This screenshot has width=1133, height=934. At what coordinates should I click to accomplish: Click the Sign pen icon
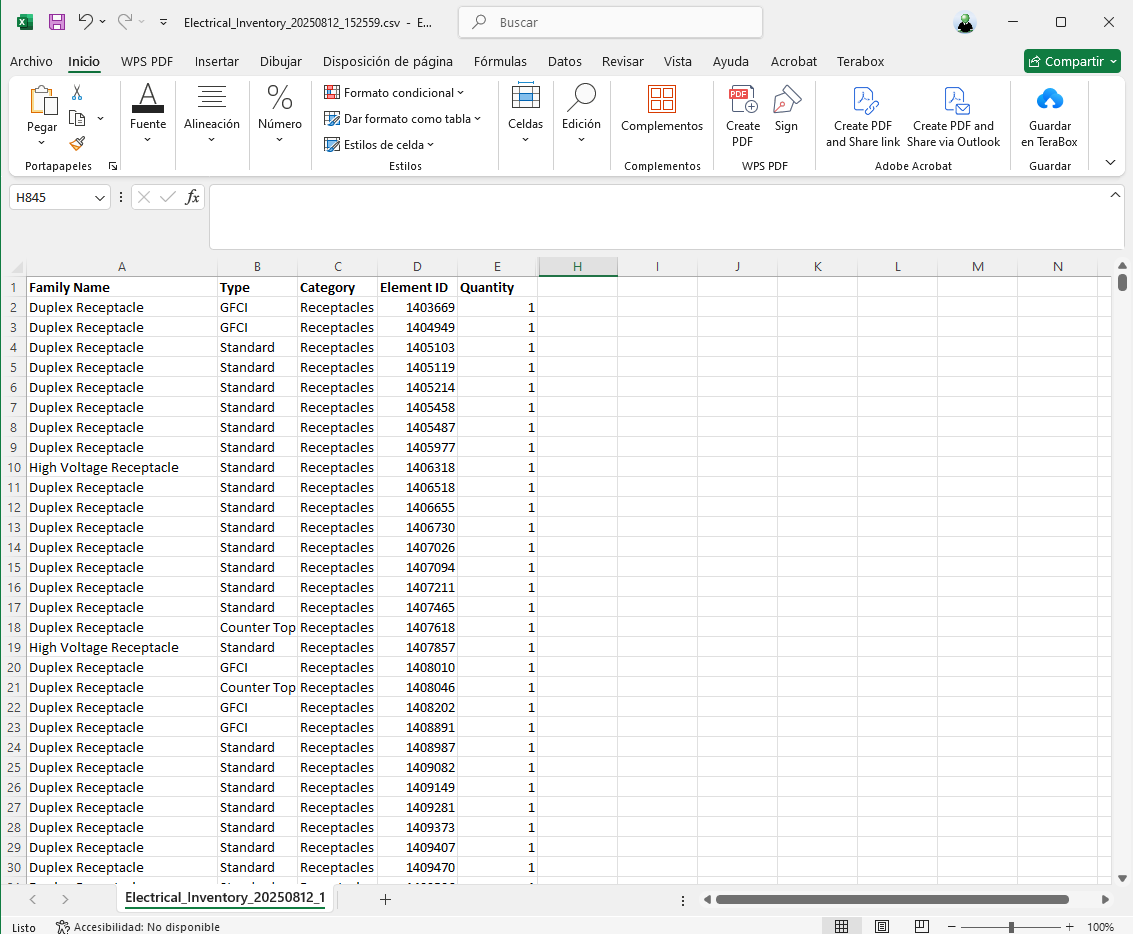pyautogui.click(x=787, y=100)
